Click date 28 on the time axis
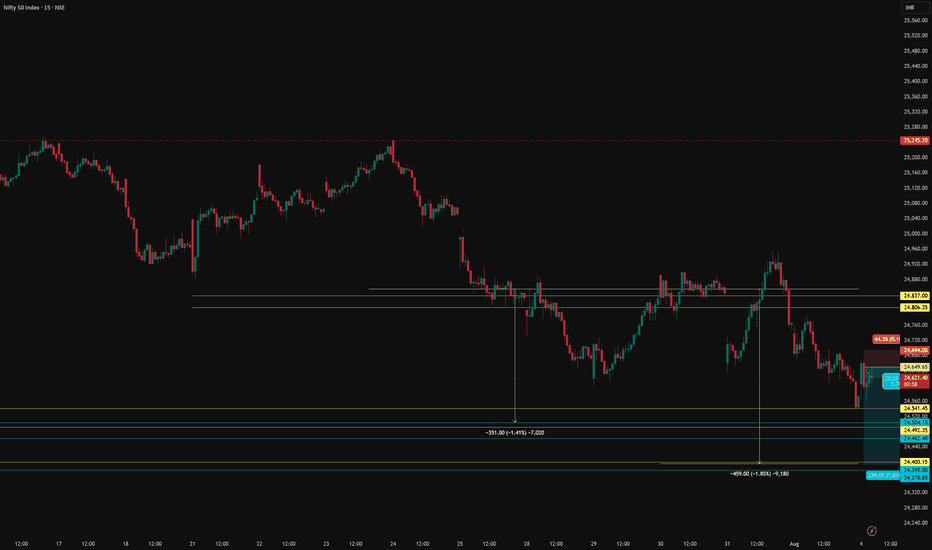Image resolution: width=932 pixels, height=550 pixels. click(527, 543)
